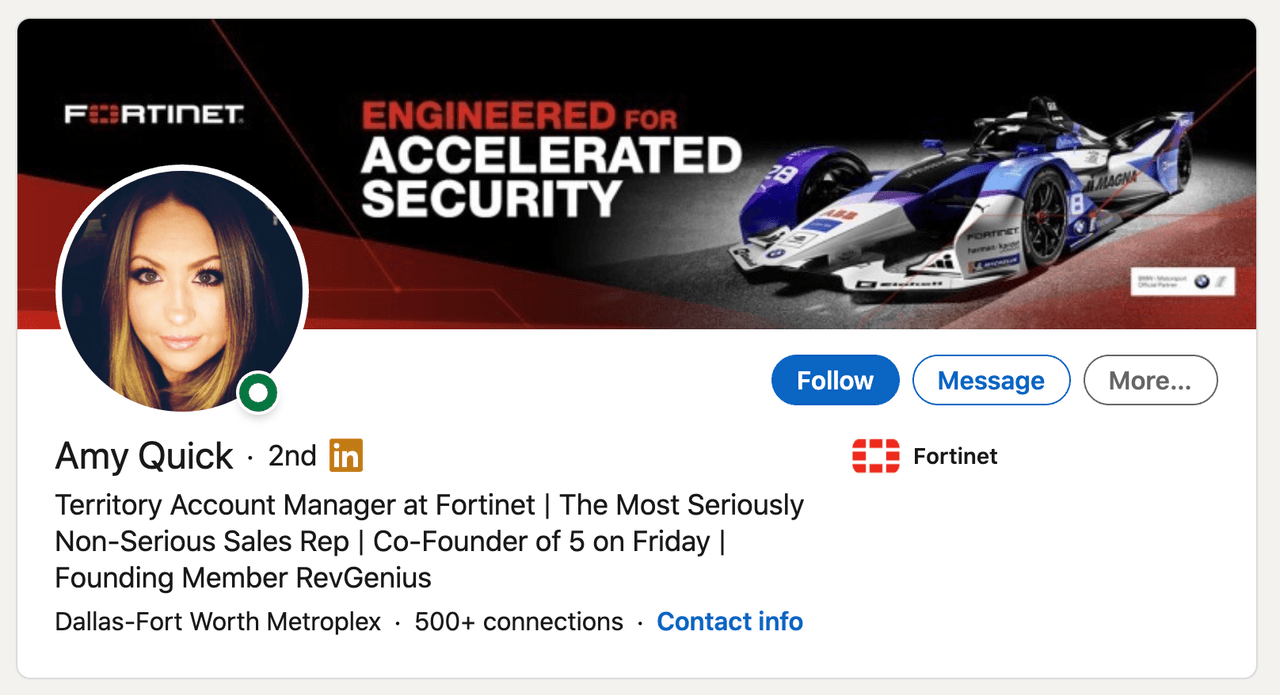
Task: Click the Dallas-Fort Worth Metroplex location
Action: 218,622
